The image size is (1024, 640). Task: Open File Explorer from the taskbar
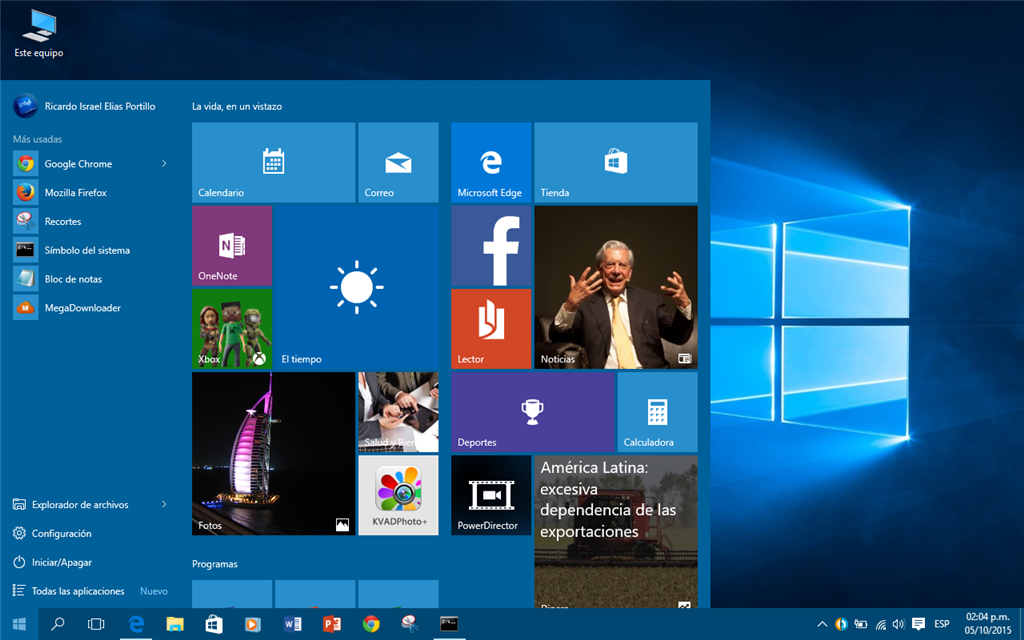tap(175, 624)
